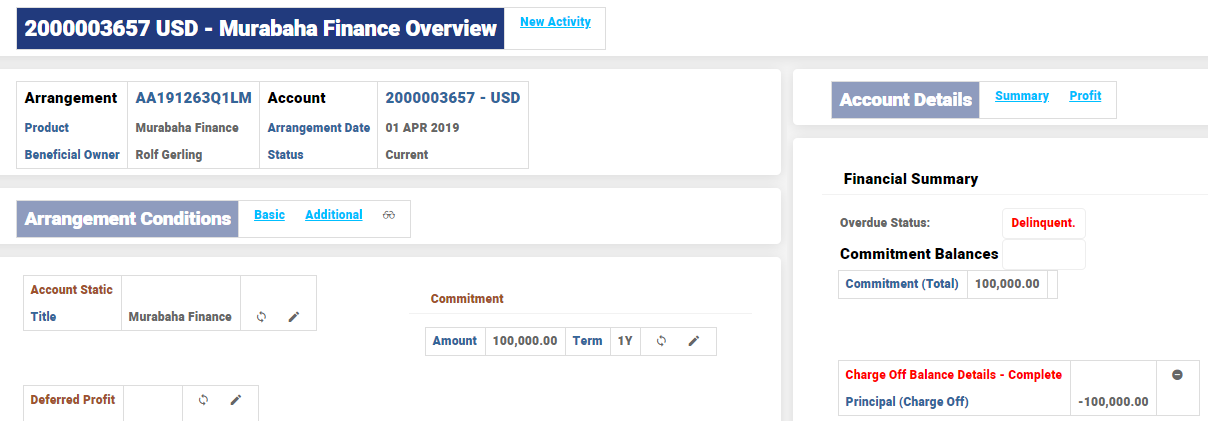This screenshot has height=421, width=1208.
Task: Click the beneficial owner name Rolf Gerling
Action: point(168,155)
